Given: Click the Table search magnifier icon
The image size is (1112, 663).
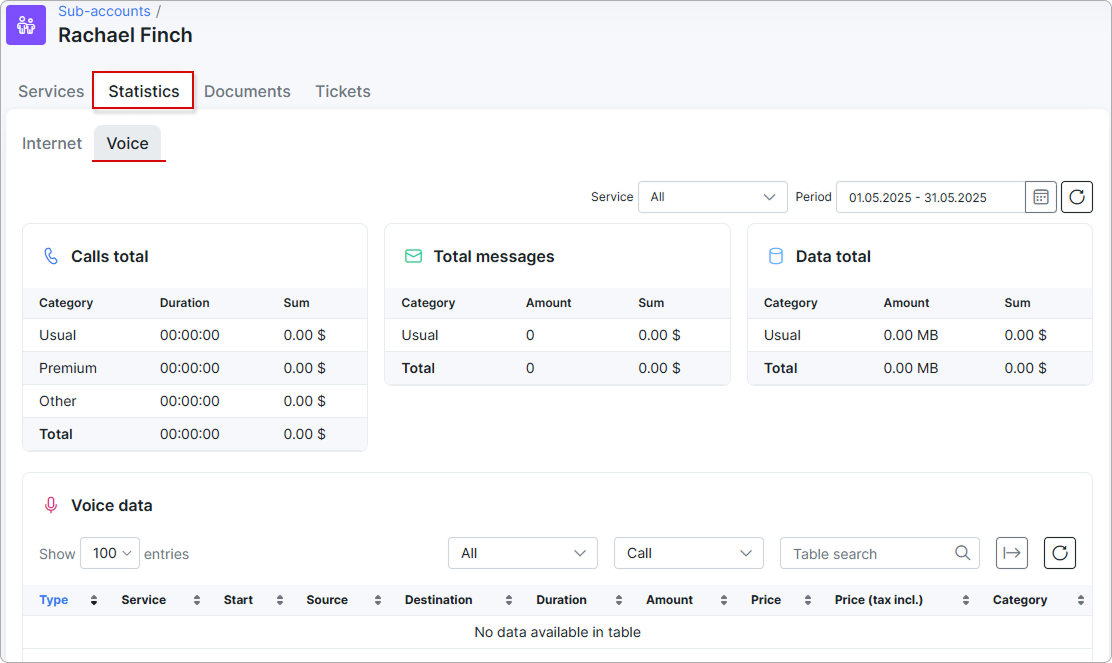Looking at the screenshot, I should coord(962,553).
